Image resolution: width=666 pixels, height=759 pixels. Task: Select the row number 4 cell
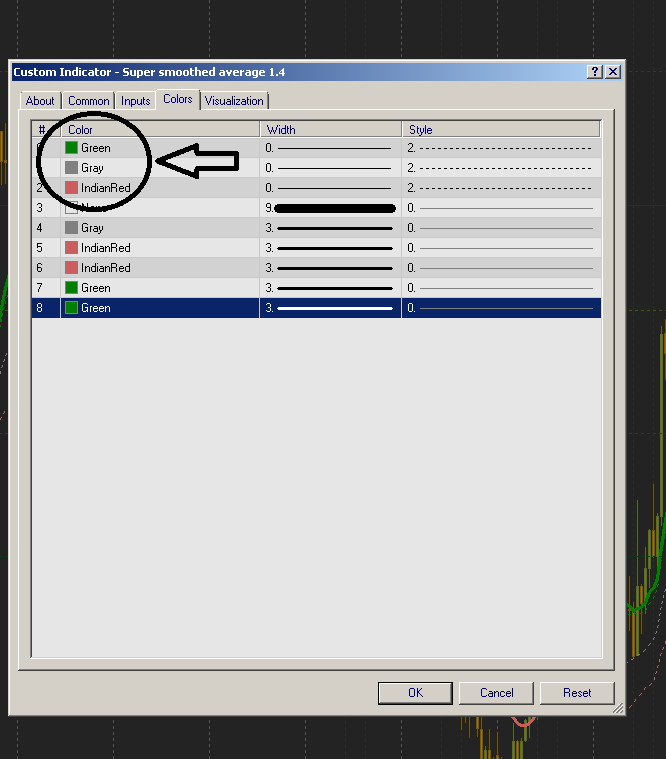click(46, 228)
